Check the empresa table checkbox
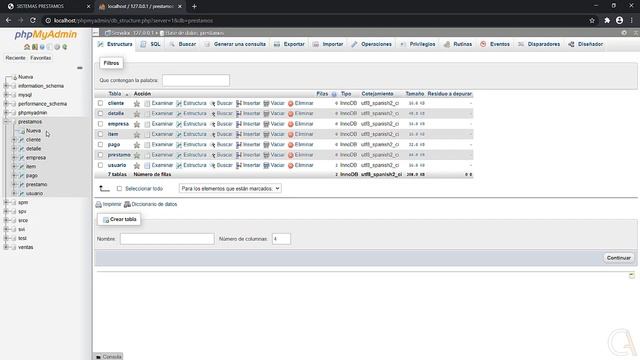 click(x=100, y=124)
